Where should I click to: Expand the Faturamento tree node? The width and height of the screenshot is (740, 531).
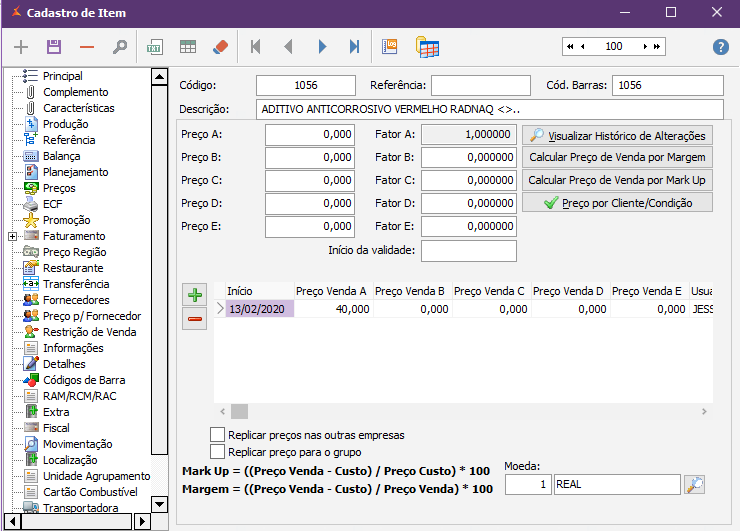(13, 236)
